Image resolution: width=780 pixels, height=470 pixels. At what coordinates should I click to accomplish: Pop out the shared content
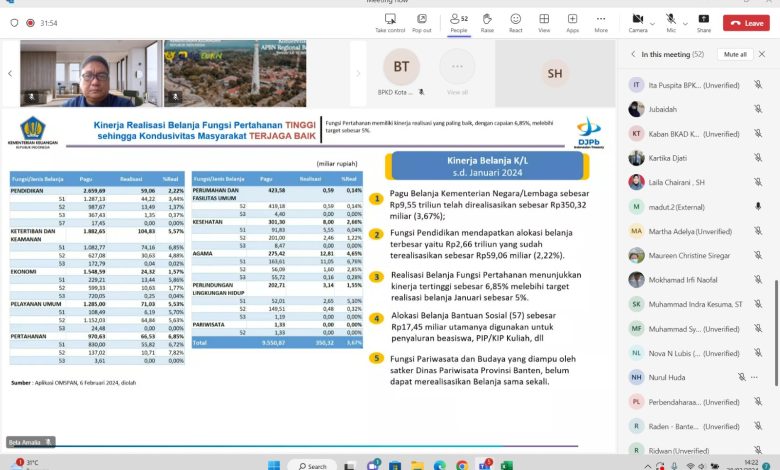[x=422, y=21]
